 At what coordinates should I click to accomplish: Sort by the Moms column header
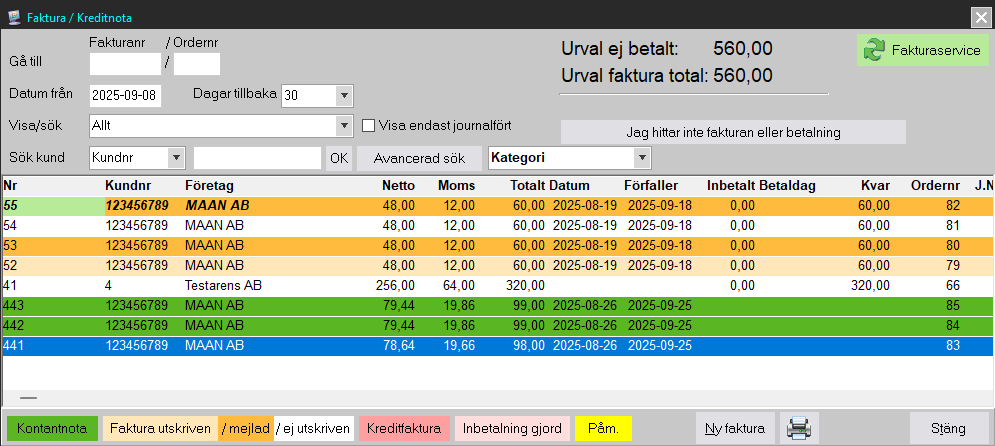click(x=456, y=186)
